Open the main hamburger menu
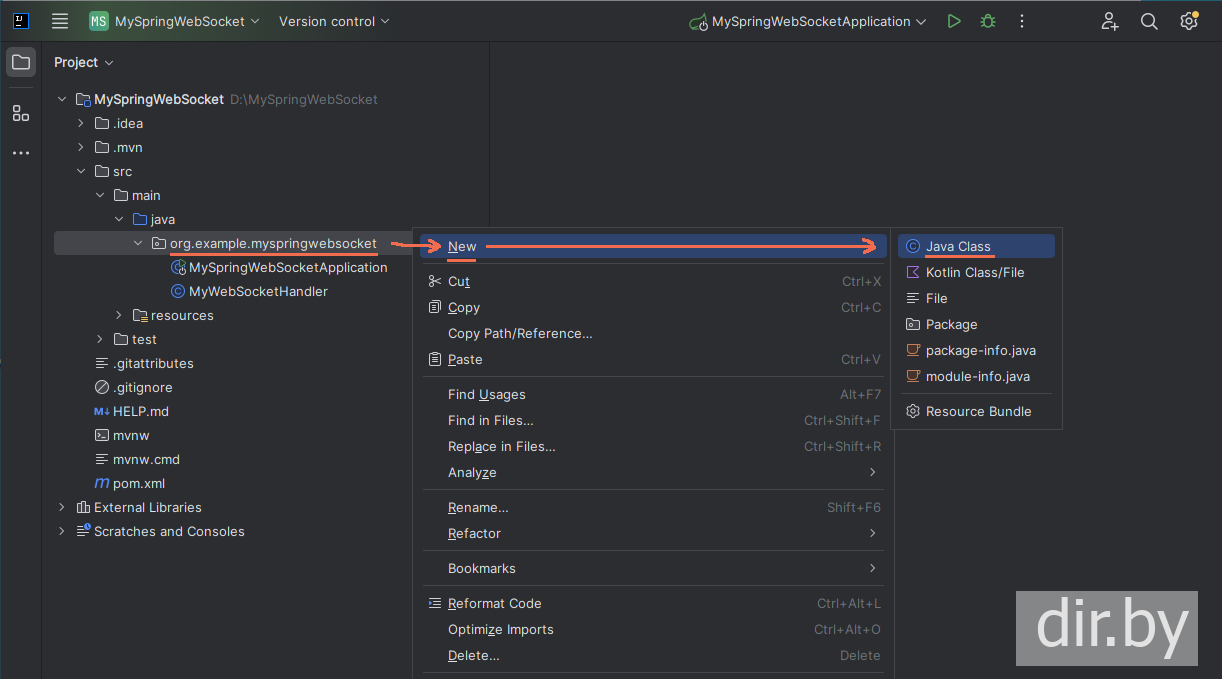Image resolution: width=1222 pixels, height=679 pixels. pyautogui.click(x=60, y=21)
